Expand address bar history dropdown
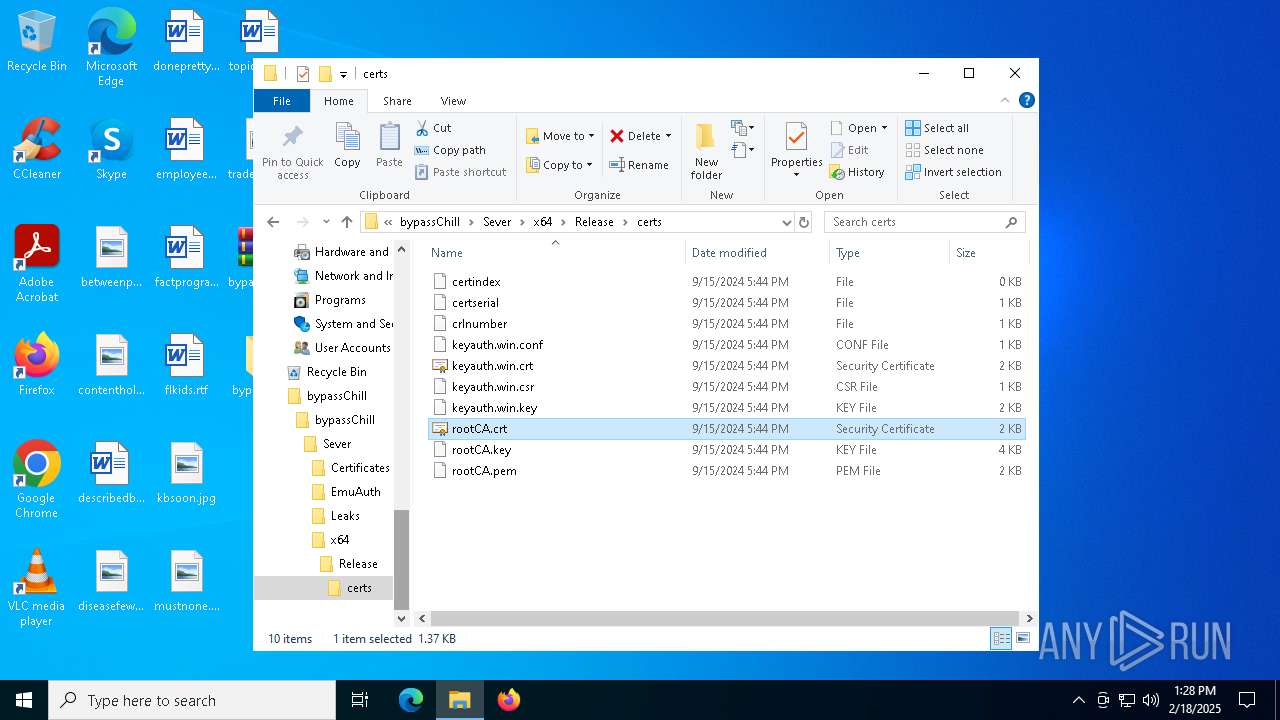 pyautogui.click(x=786, y=222)
